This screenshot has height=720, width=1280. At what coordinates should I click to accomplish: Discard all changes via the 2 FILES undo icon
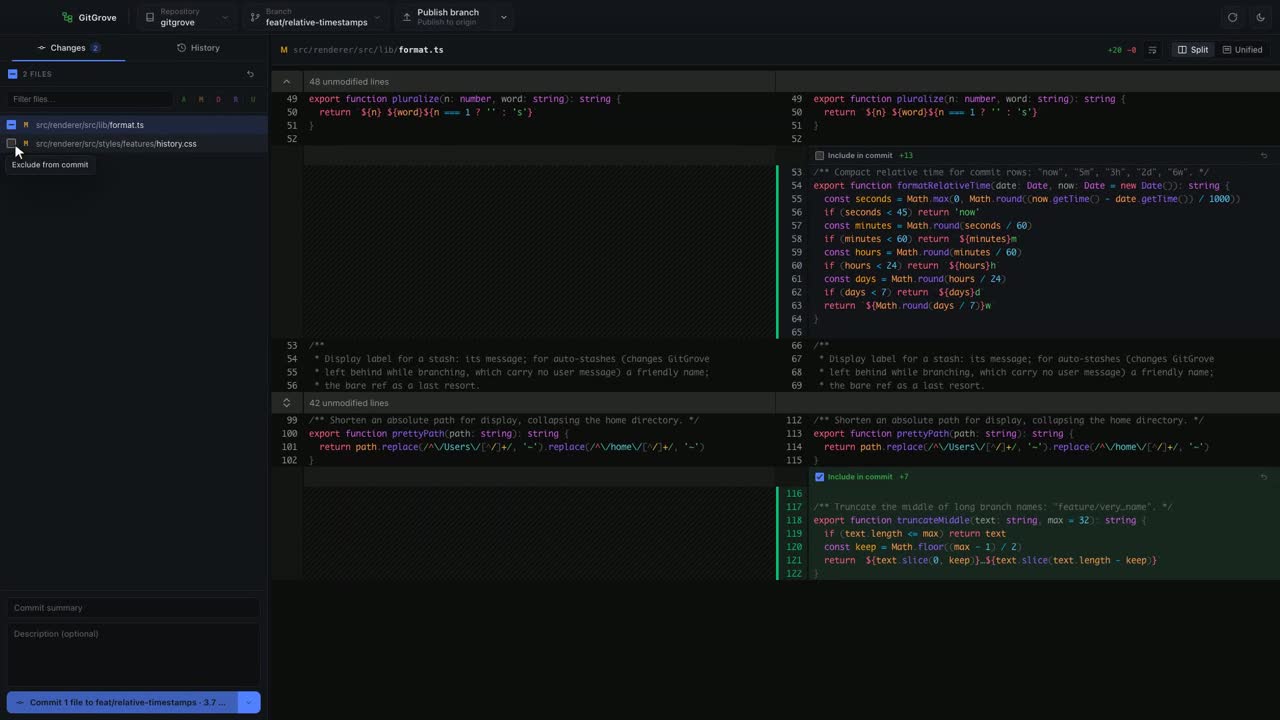pyautogui.click(x=250, y=74)
